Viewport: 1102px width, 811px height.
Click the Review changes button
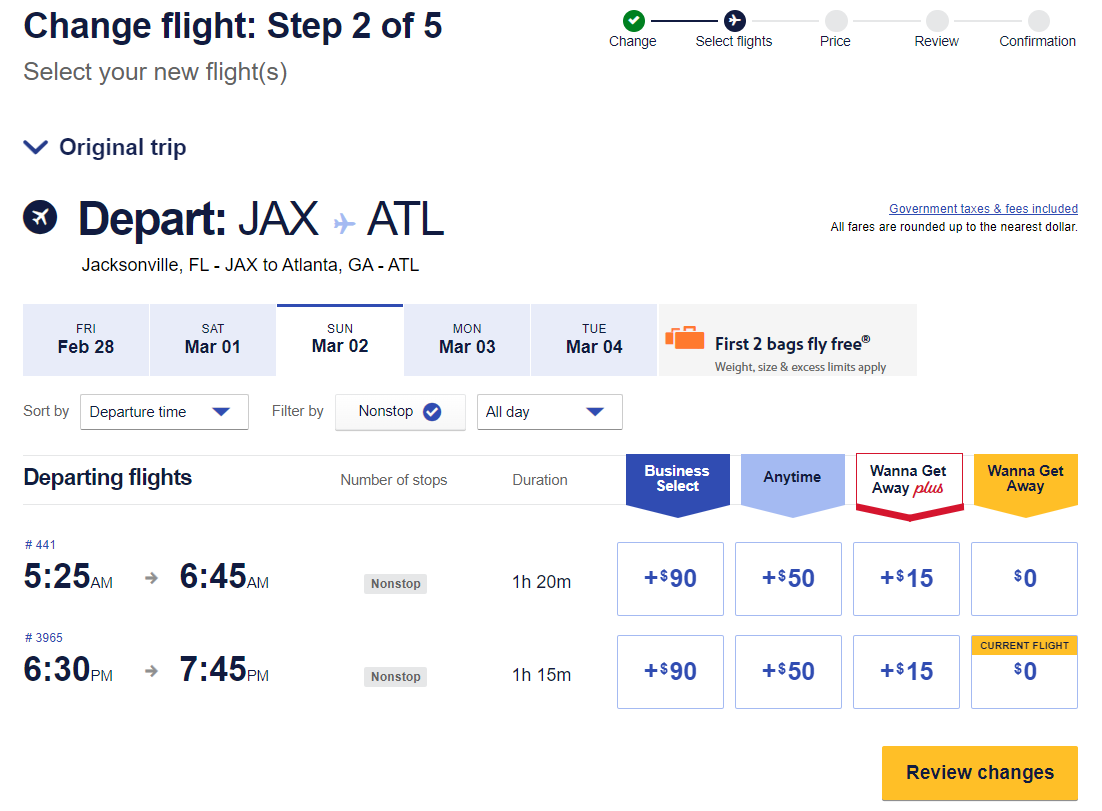pyautogui.click(x=979, y=773)
